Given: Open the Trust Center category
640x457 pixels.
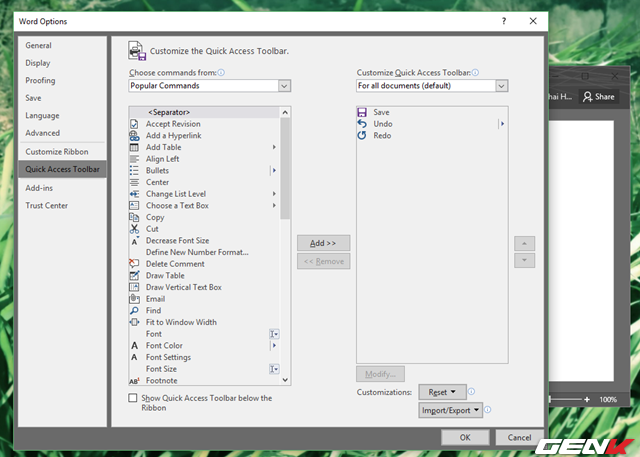Looking at the screenshot, I should [x=62, y=206].
